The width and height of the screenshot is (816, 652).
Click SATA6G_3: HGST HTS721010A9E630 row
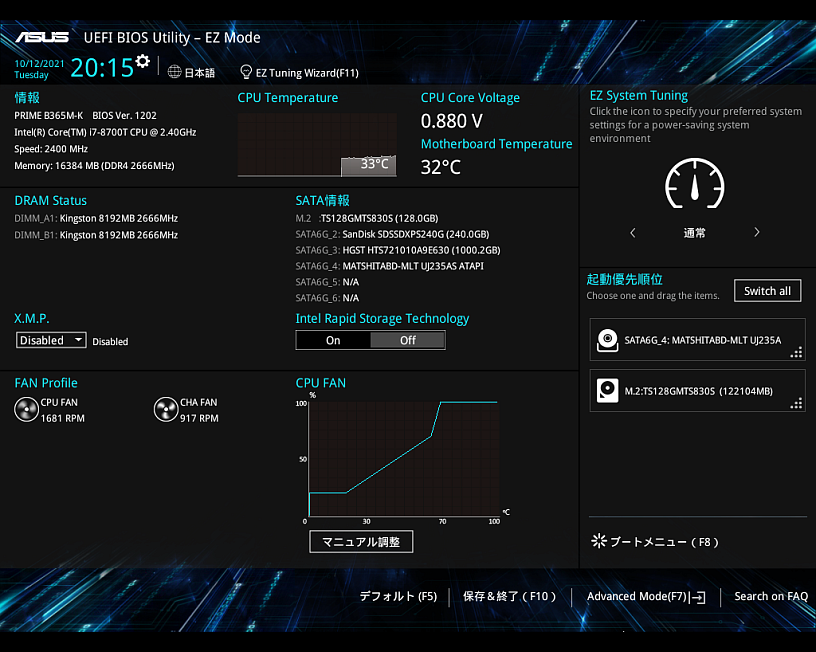398,250
